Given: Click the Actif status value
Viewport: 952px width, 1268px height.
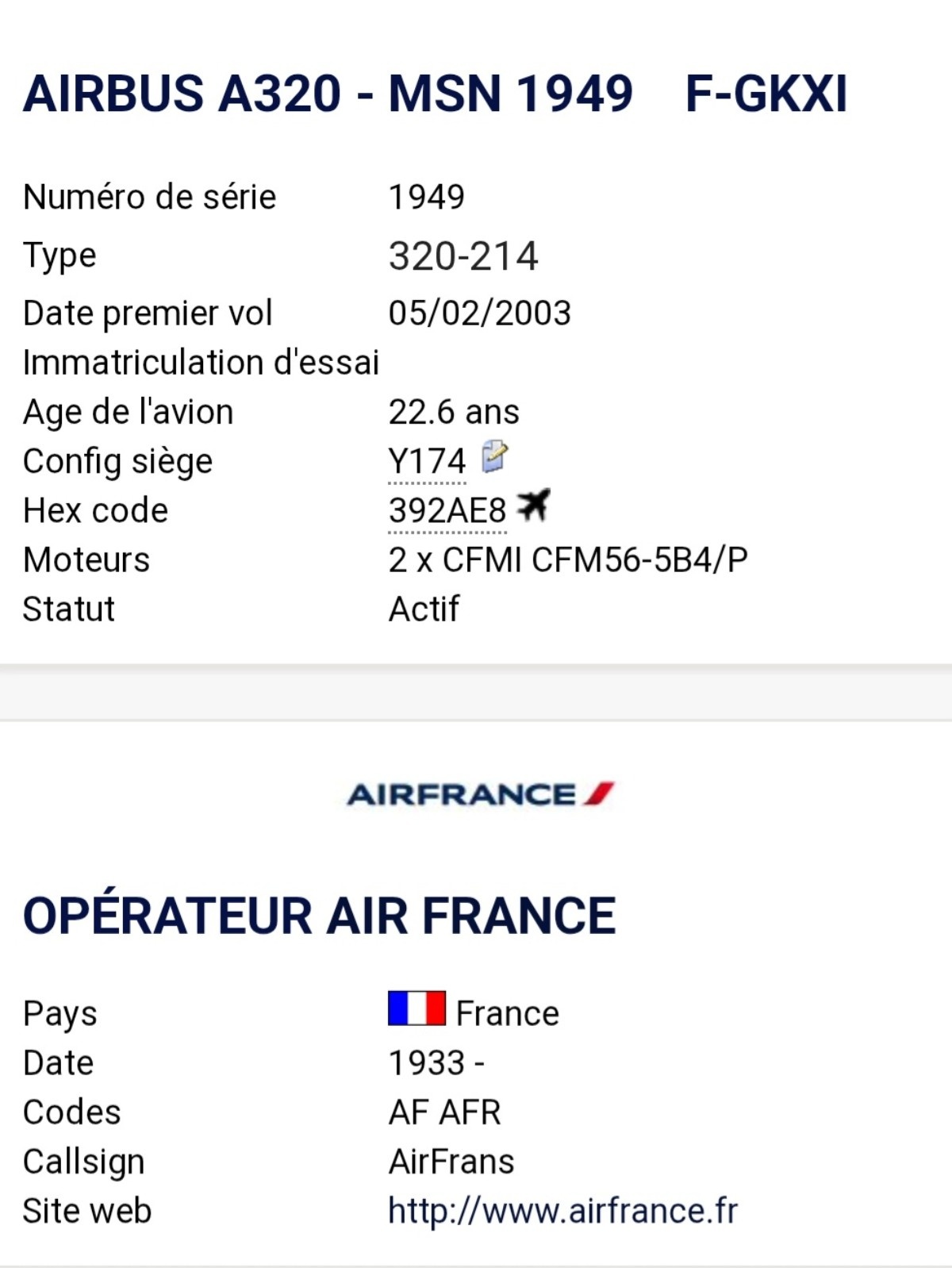Looking at the screenshot, I should click(x=424, y=609).
